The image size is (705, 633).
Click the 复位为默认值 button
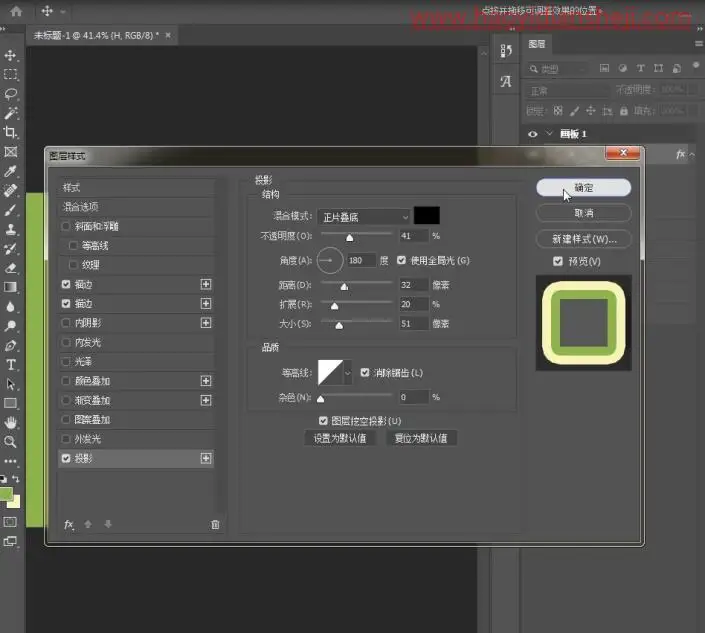coord(421,438)
